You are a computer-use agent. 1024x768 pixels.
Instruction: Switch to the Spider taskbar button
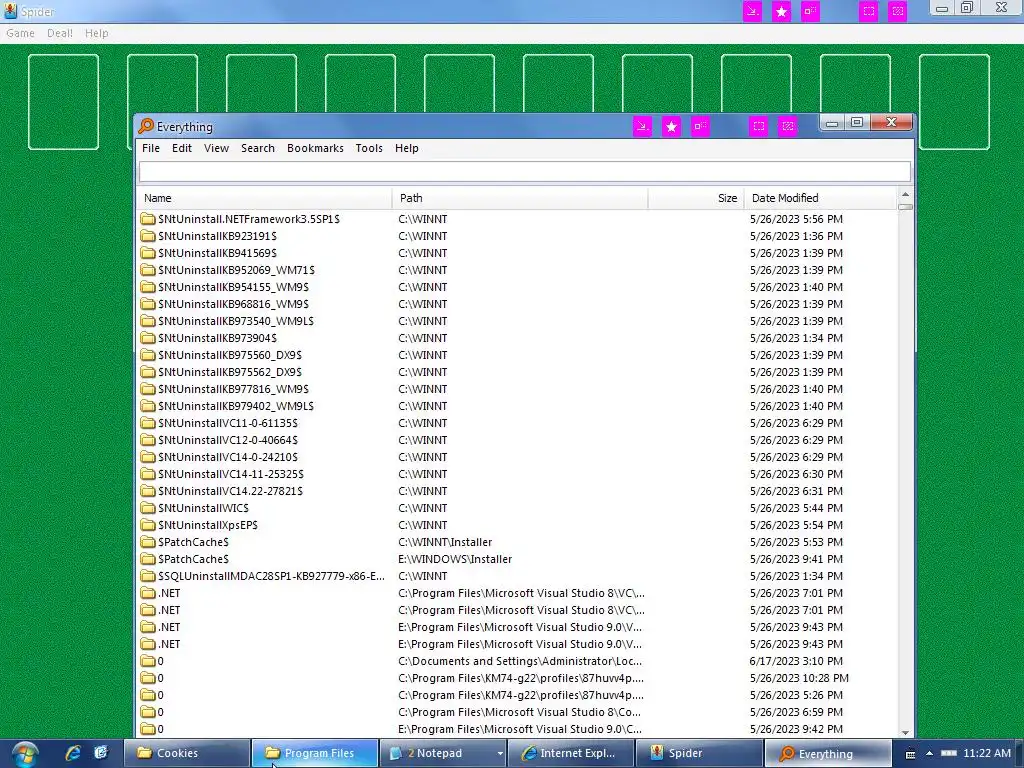click(x=699, y=754)
